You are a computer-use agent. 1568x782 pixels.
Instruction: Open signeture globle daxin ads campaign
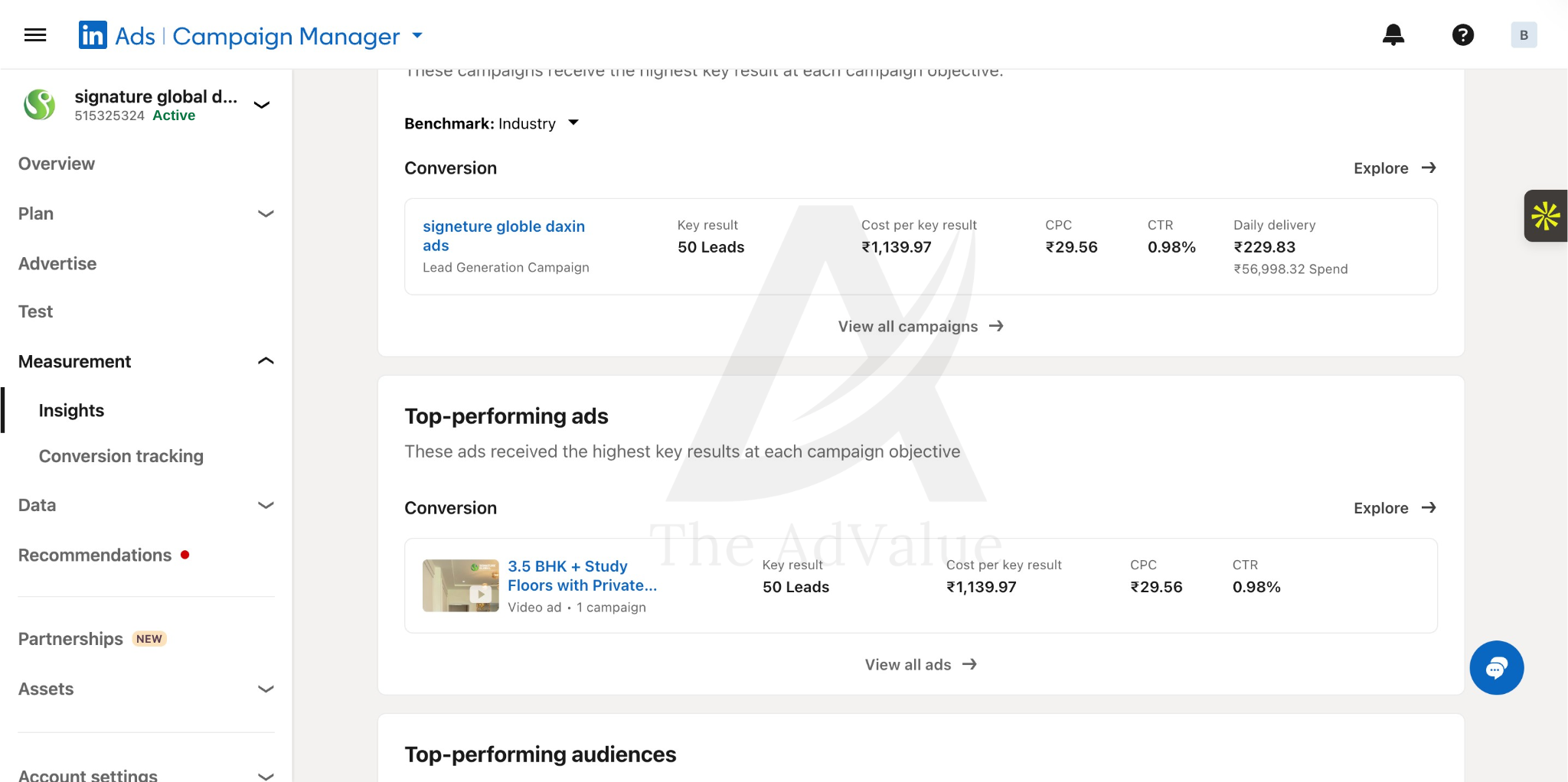(504, 236)
